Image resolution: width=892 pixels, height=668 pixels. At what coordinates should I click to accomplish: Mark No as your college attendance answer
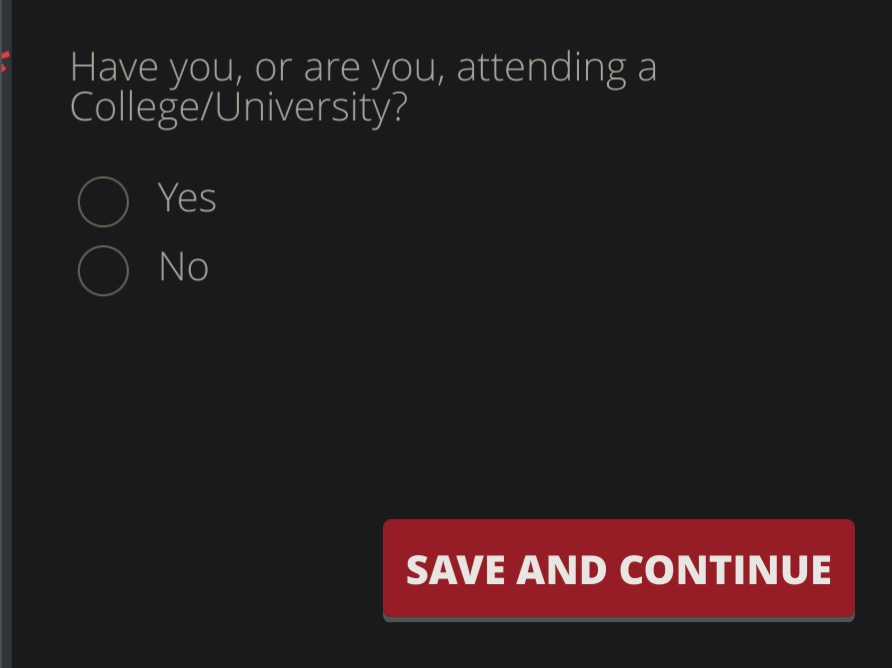click(103, 270)
